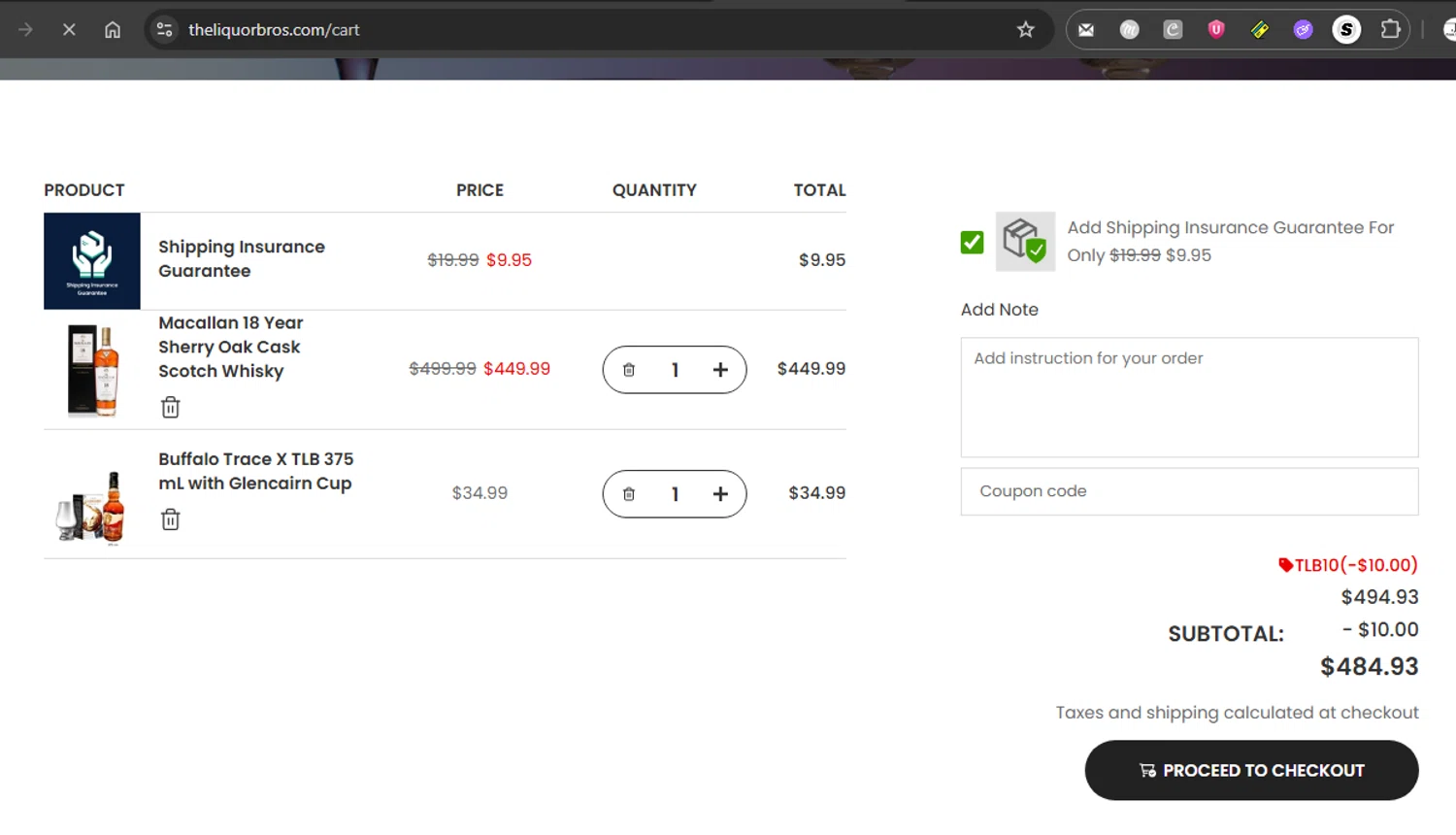Click Taxes and shipping calculated at checkout text
1456x835 pixels.
pos(1238,713)
